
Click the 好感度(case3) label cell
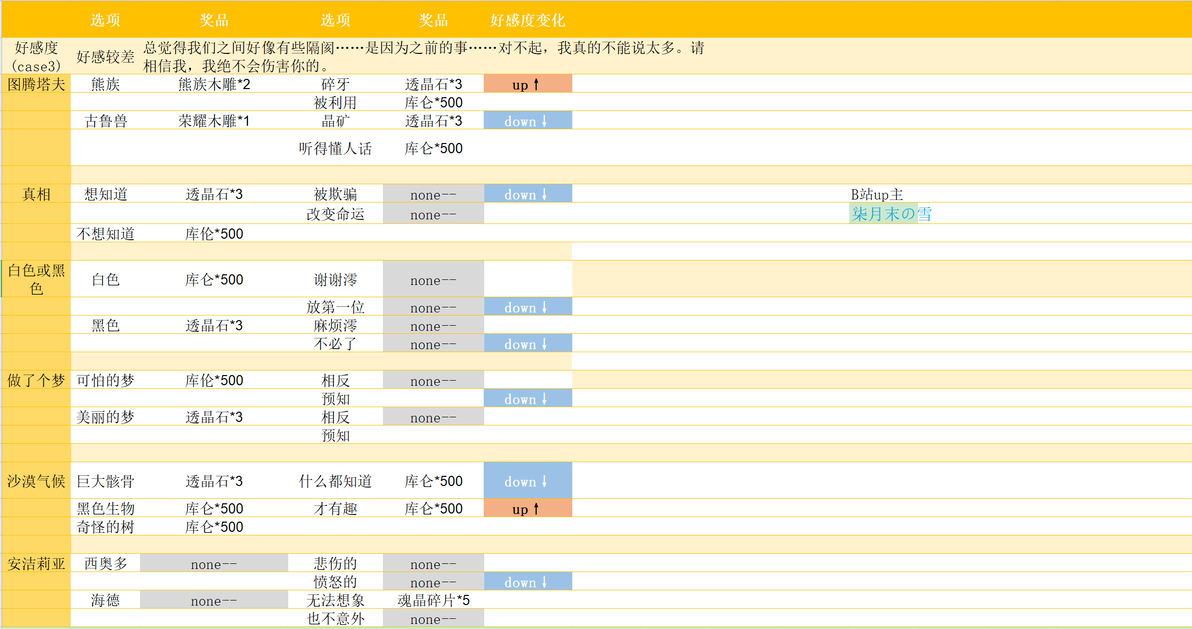click(x=36, y=56)
